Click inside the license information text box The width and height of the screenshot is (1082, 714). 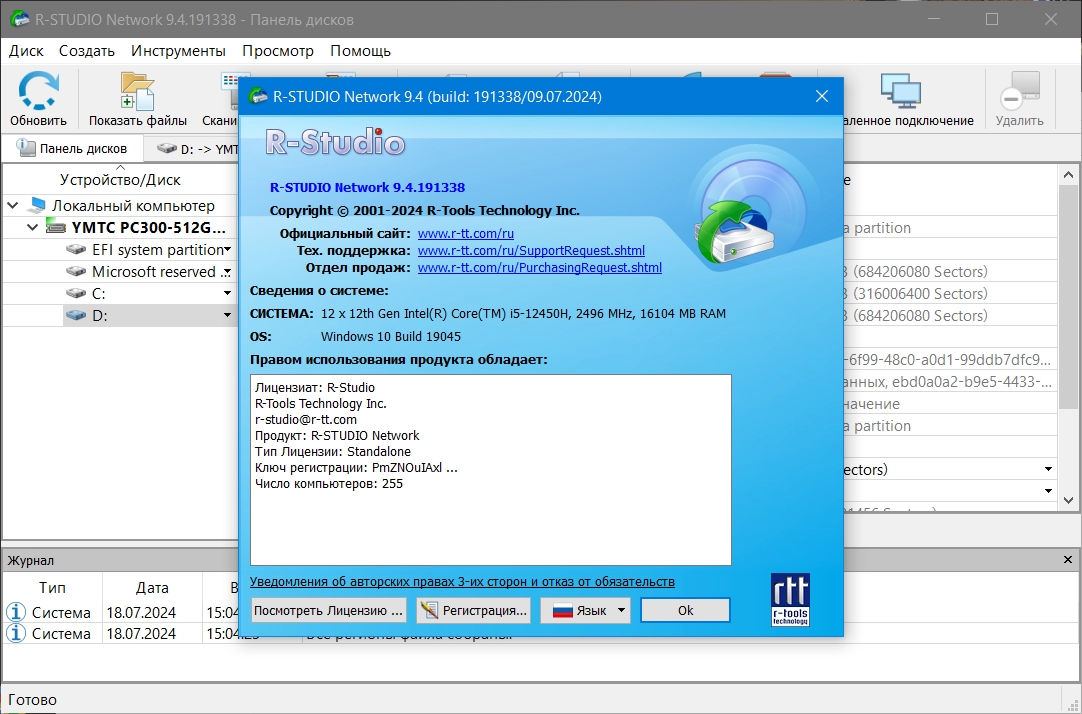pyautogui.click(x=491, y=470)
